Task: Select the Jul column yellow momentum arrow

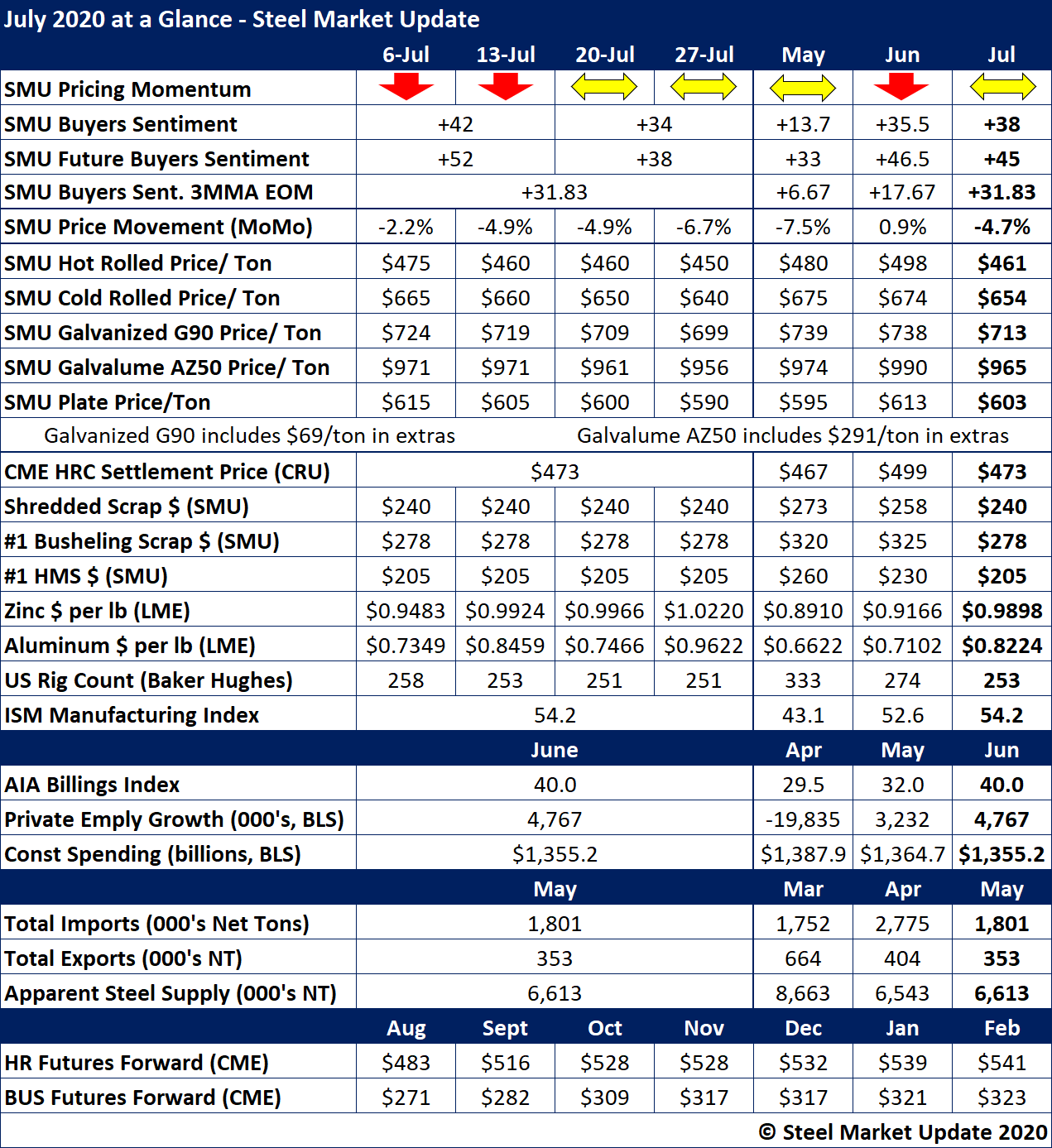Action: (1002, 87)
